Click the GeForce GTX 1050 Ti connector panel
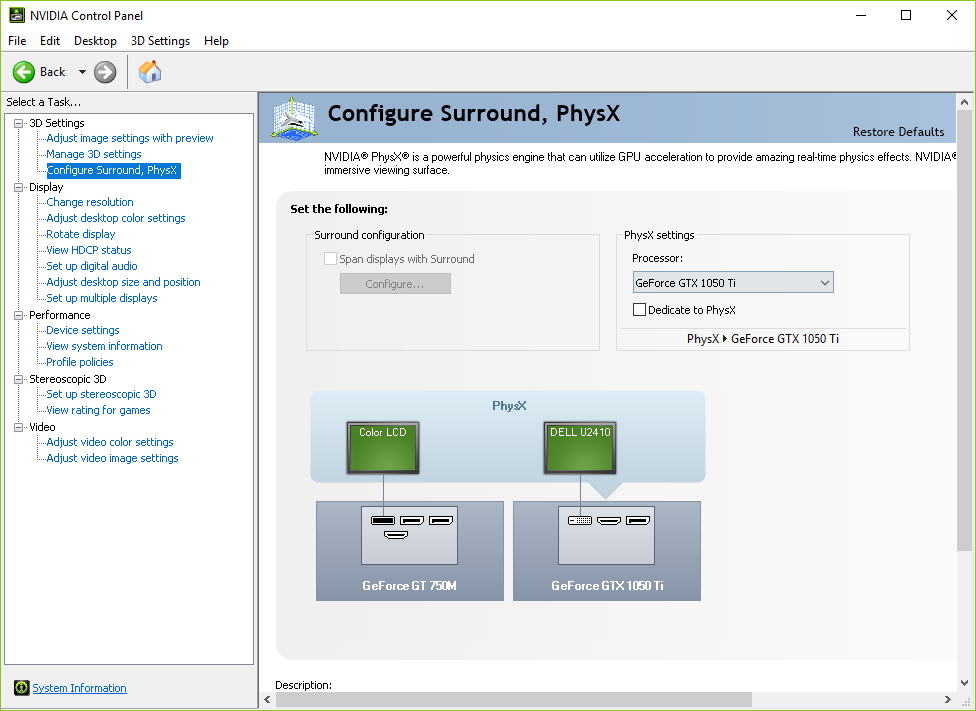976x711 pixels. pyautogui.click(x=606, y=535)
